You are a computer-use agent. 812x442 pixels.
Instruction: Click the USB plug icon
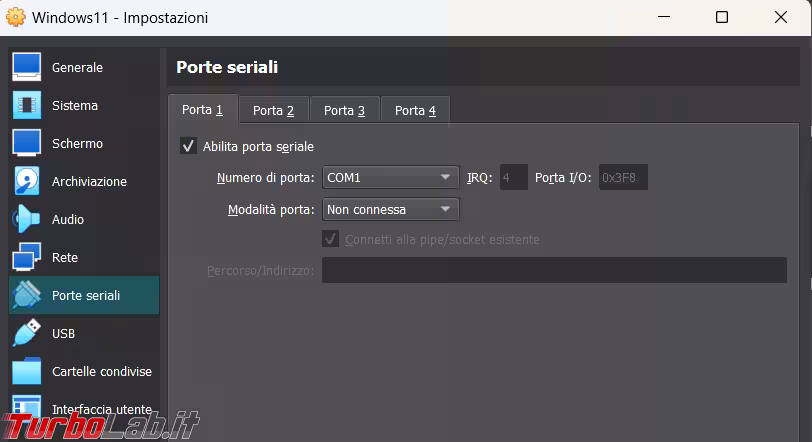tap(27, 333)
